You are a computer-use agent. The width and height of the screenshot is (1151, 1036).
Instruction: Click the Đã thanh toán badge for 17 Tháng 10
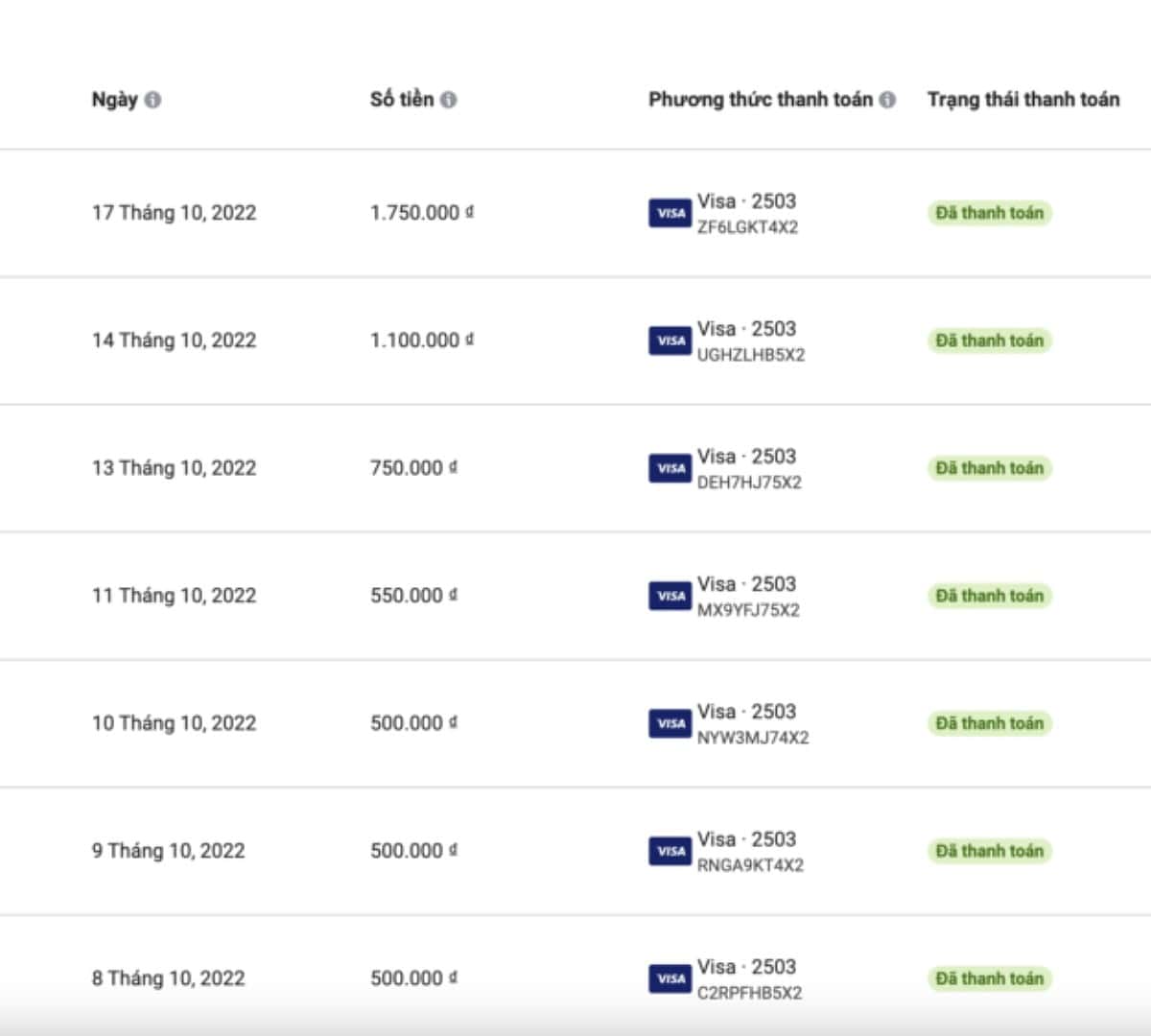point(989,213)
